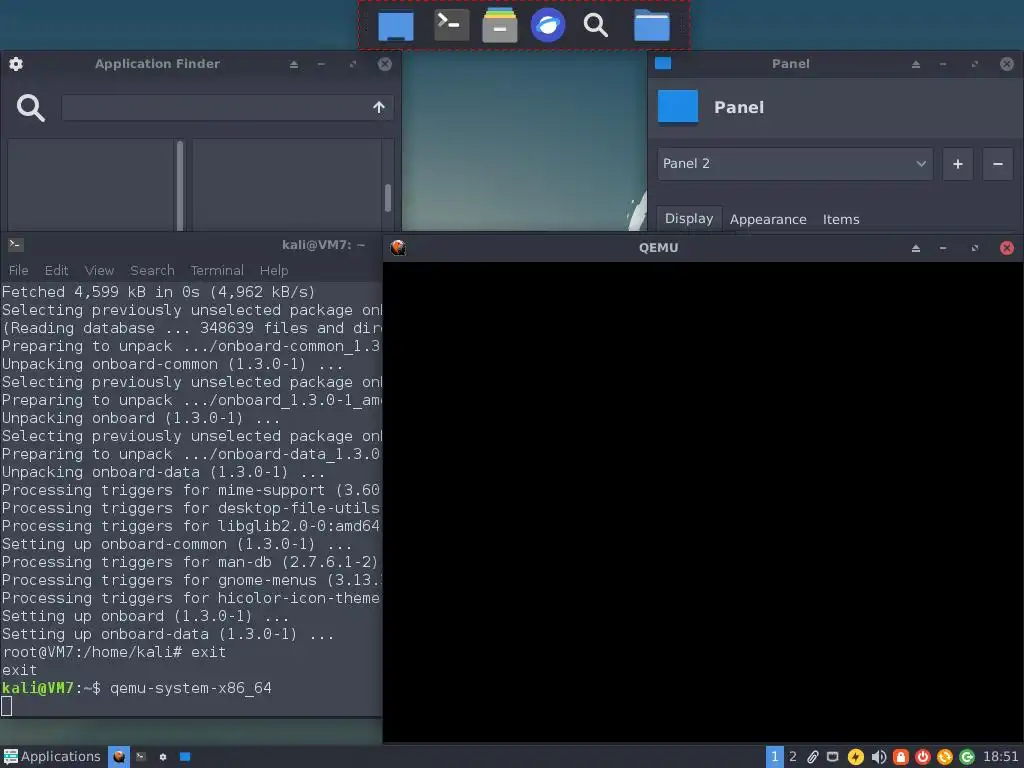The image size is (1024, 768).
Task: Select the Panel preferences taskbar button
Action: (x=185, y=757)
